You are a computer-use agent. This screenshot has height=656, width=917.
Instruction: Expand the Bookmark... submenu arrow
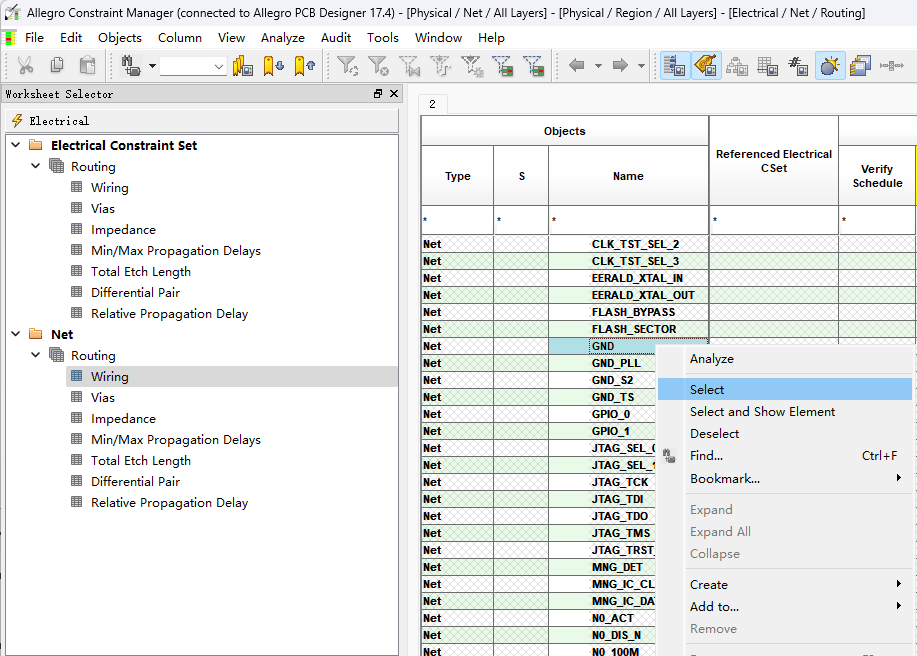(899, 478)
